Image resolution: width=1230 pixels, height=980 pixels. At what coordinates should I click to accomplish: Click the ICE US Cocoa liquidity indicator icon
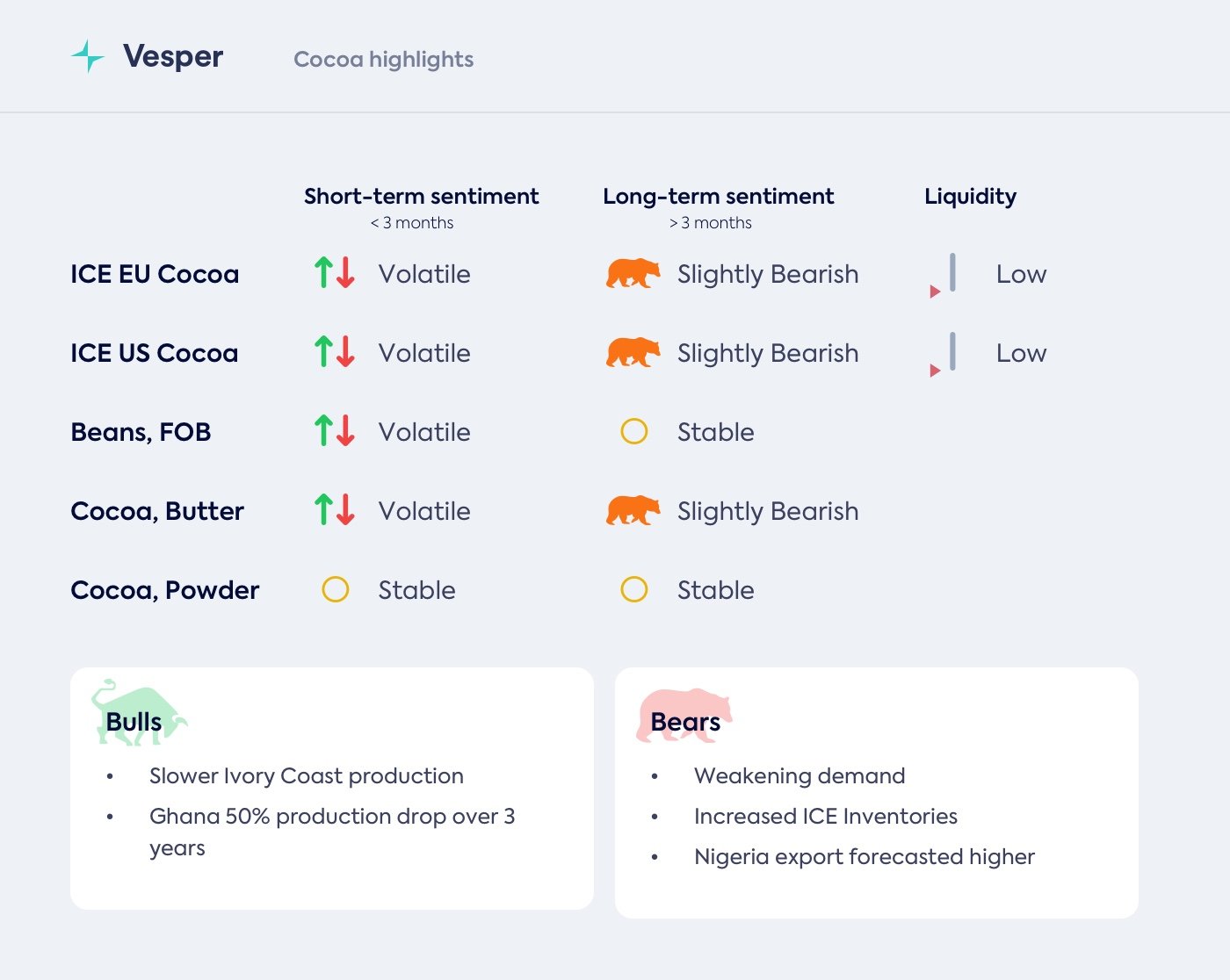pos(944,354)
